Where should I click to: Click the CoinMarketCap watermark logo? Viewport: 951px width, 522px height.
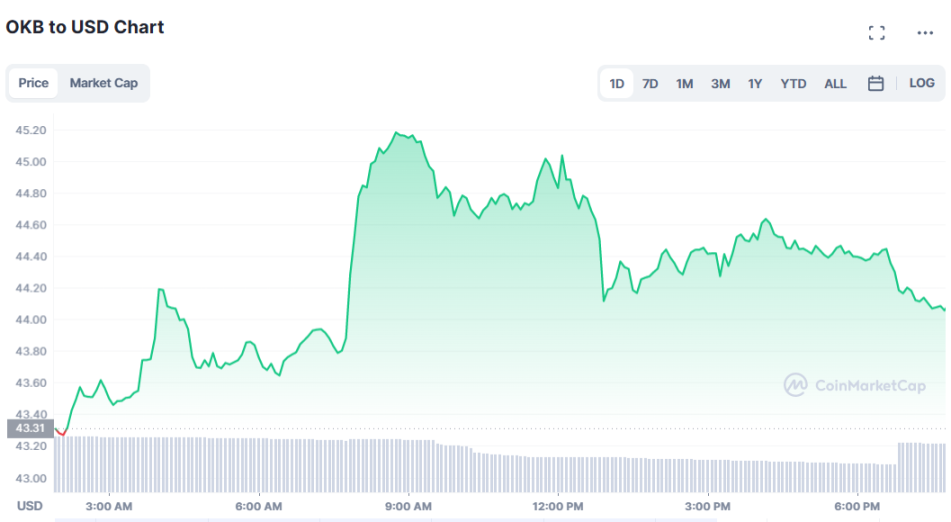coord(854,385)
